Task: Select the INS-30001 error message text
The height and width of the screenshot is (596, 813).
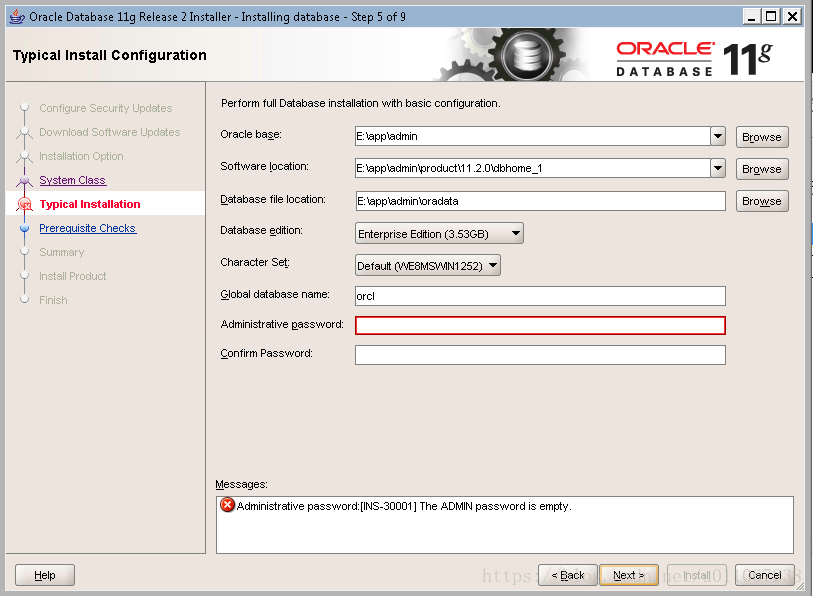Action: pyautogui.click(x=404, y=506)
